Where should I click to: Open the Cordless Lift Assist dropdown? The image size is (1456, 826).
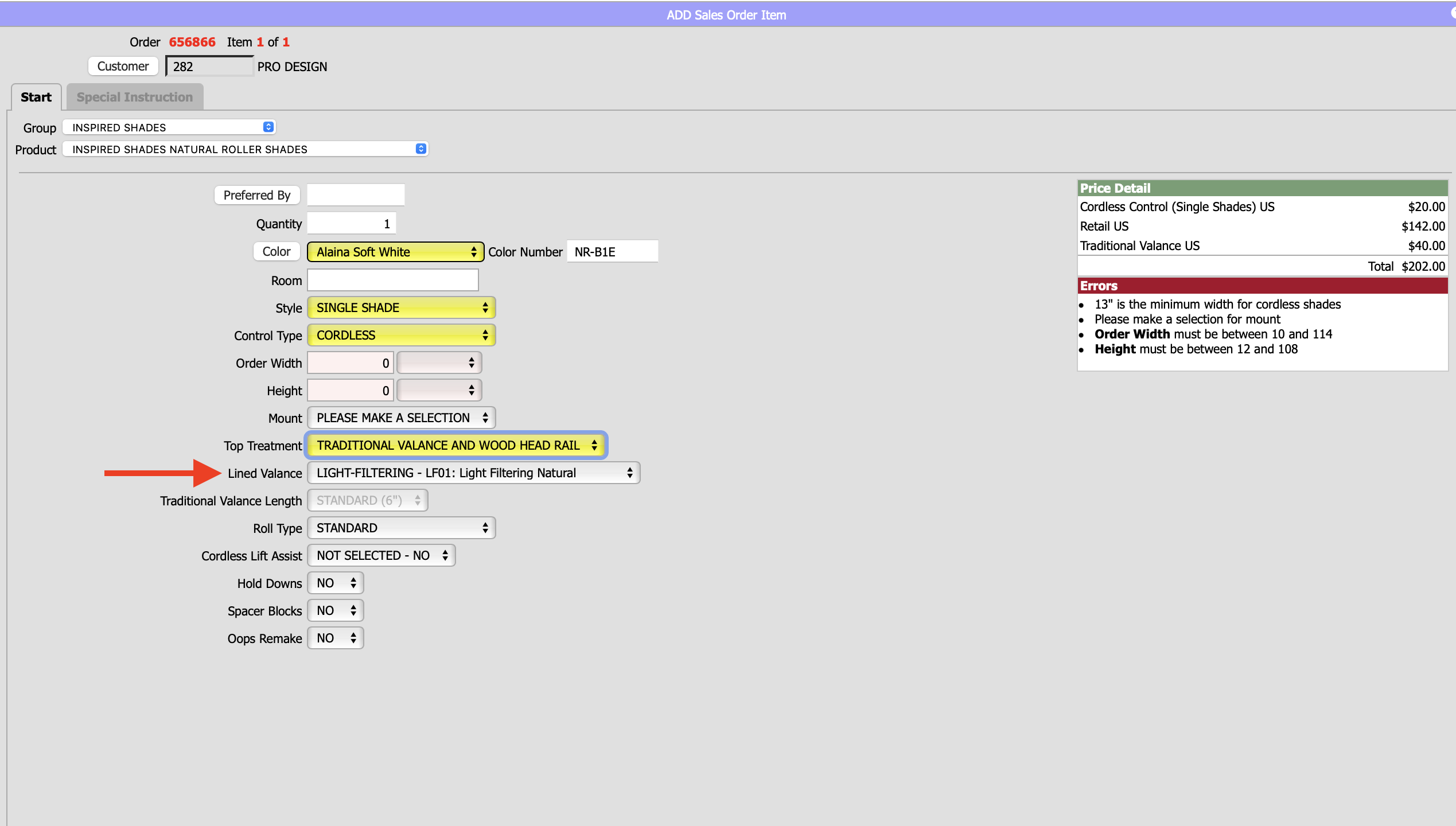(381, 555)
